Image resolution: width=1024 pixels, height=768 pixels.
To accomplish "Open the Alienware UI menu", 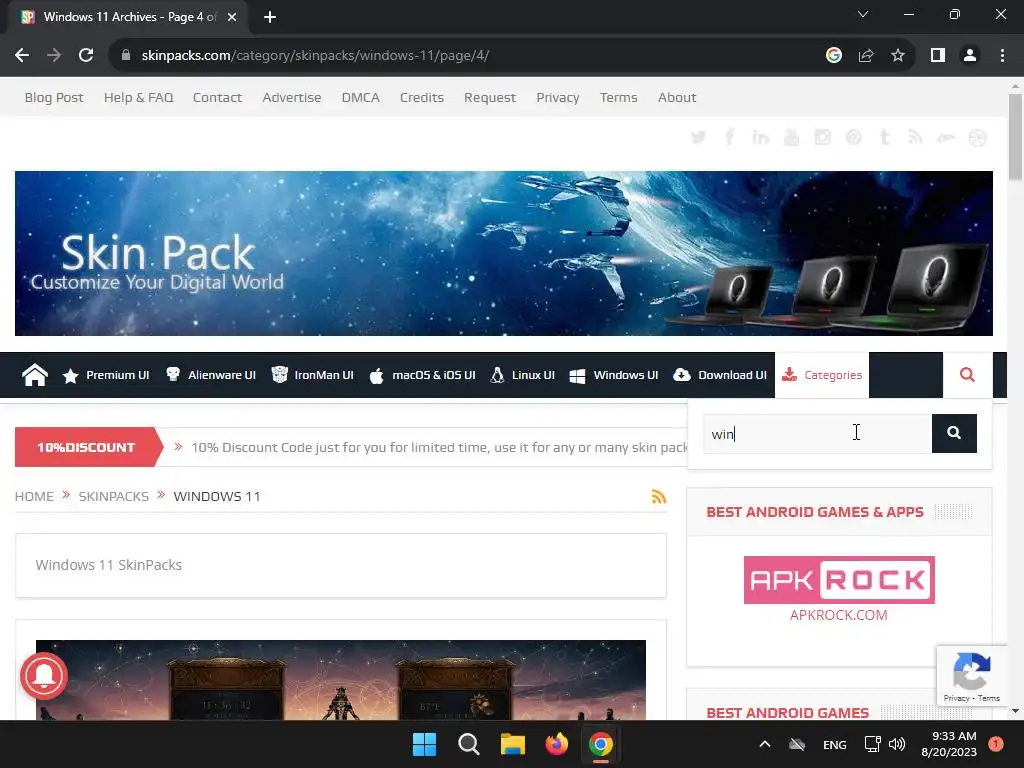I will 210,375.
